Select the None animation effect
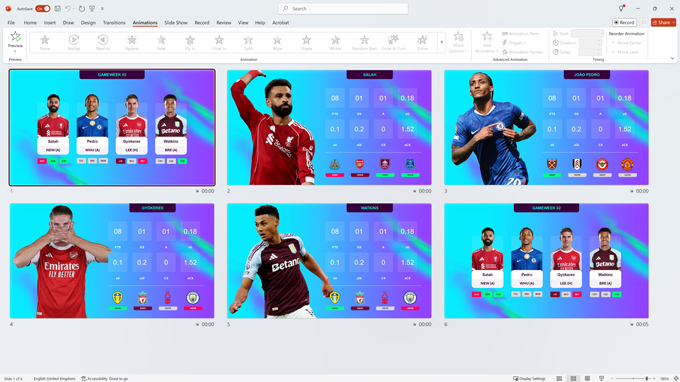Viewport: 680px width, 382px height. pyautogui.click(x=45, y=43)
